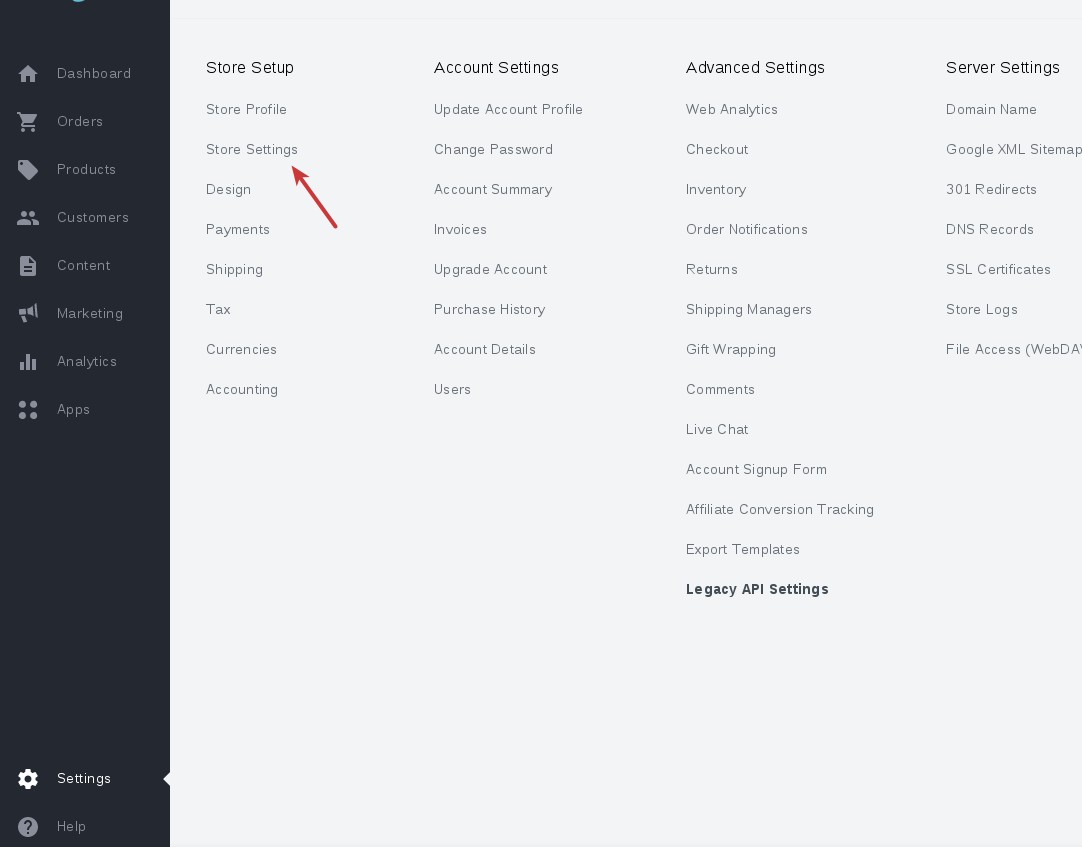This screenshot has width=1082, height=847.
Task: Click the Analytics bar chart icon
Action: (28, 362)
